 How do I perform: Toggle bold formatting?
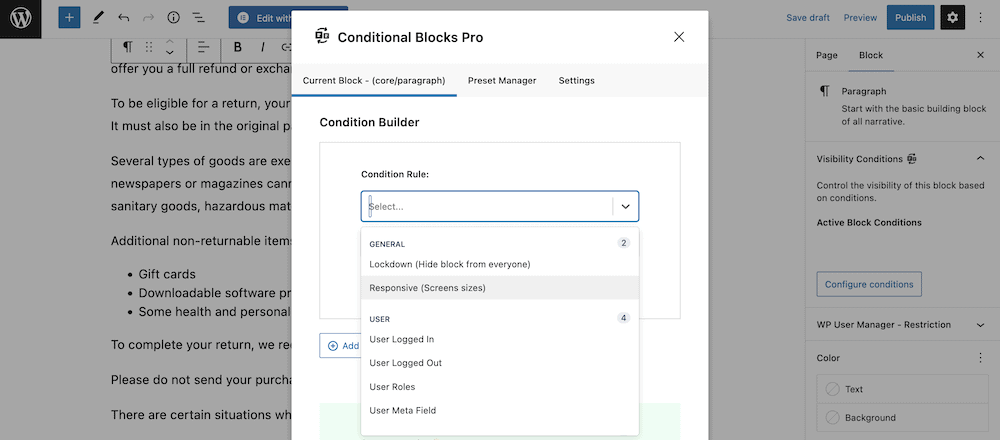[238, 47]
